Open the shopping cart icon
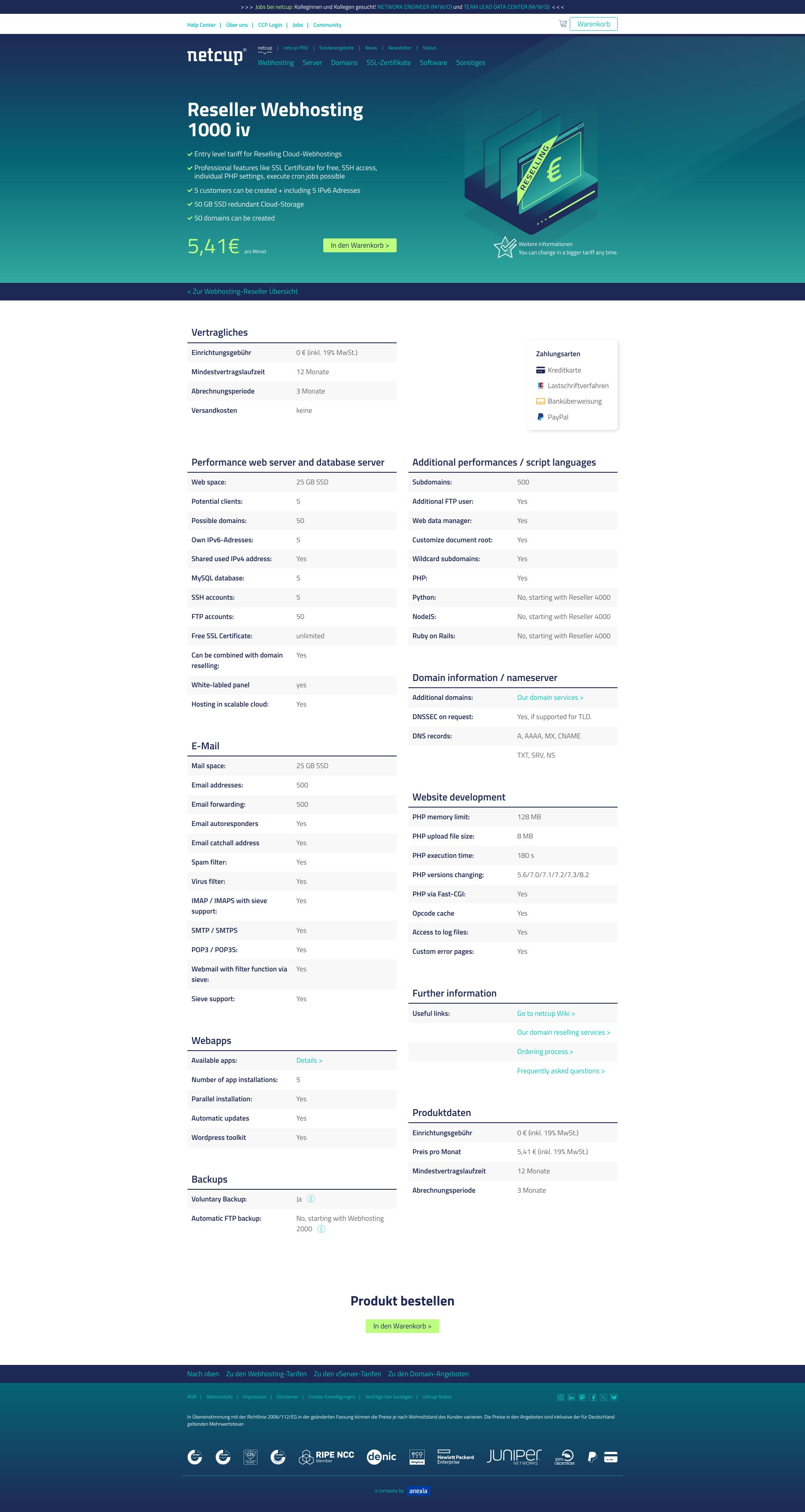The height and width of the screenshot is (1512, 805). 563,24
